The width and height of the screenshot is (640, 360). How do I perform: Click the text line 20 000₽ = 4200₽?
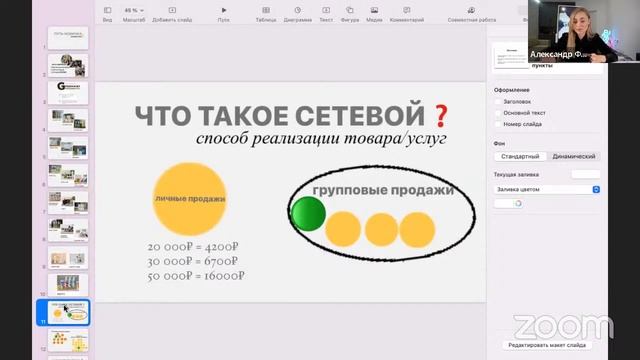tap(193, 247)
